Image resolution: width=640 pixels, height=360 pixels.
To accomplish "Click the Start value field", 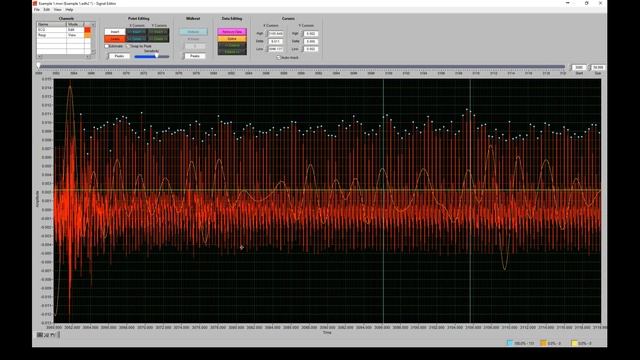I will click(x=579, y=67).
